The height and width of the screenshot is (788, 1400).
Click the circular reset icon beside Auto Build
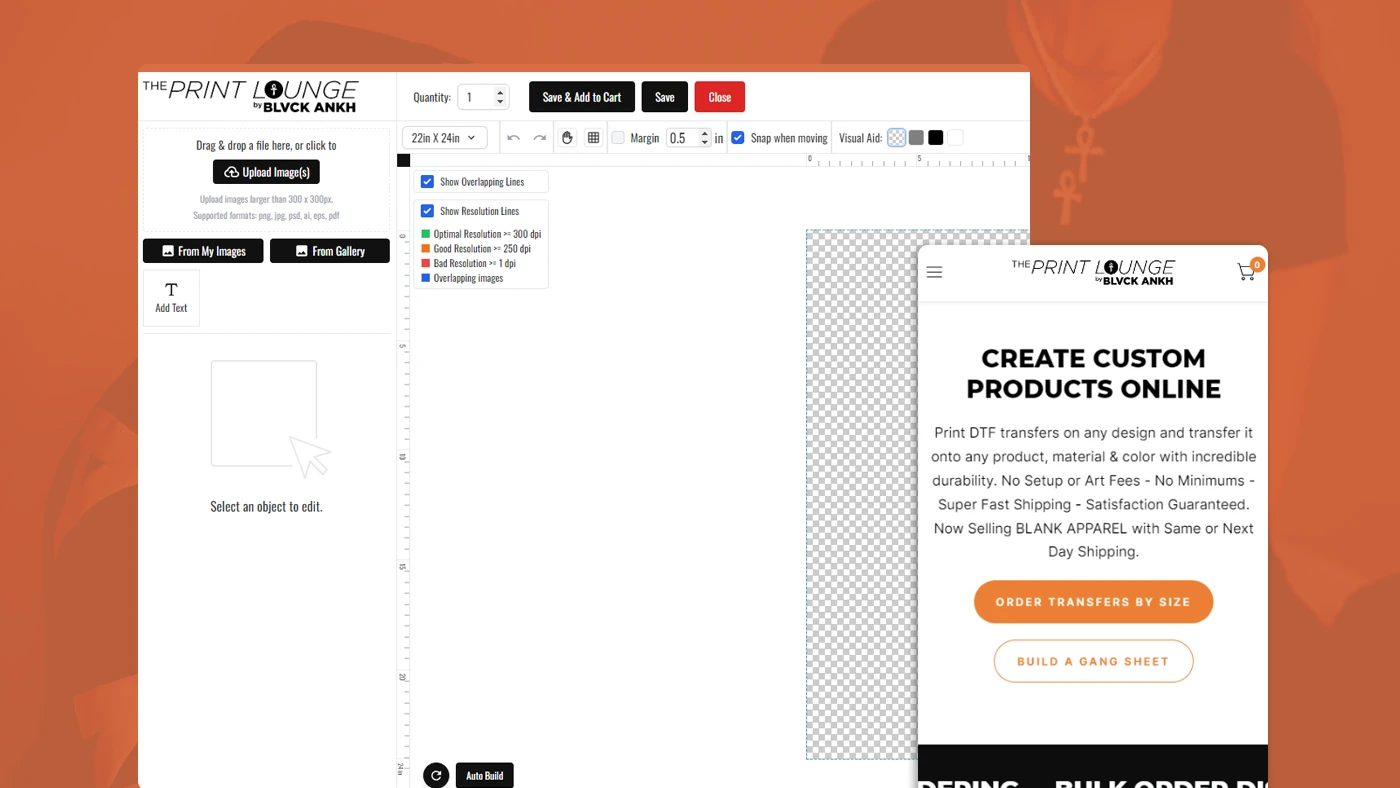tap(436, 775)
